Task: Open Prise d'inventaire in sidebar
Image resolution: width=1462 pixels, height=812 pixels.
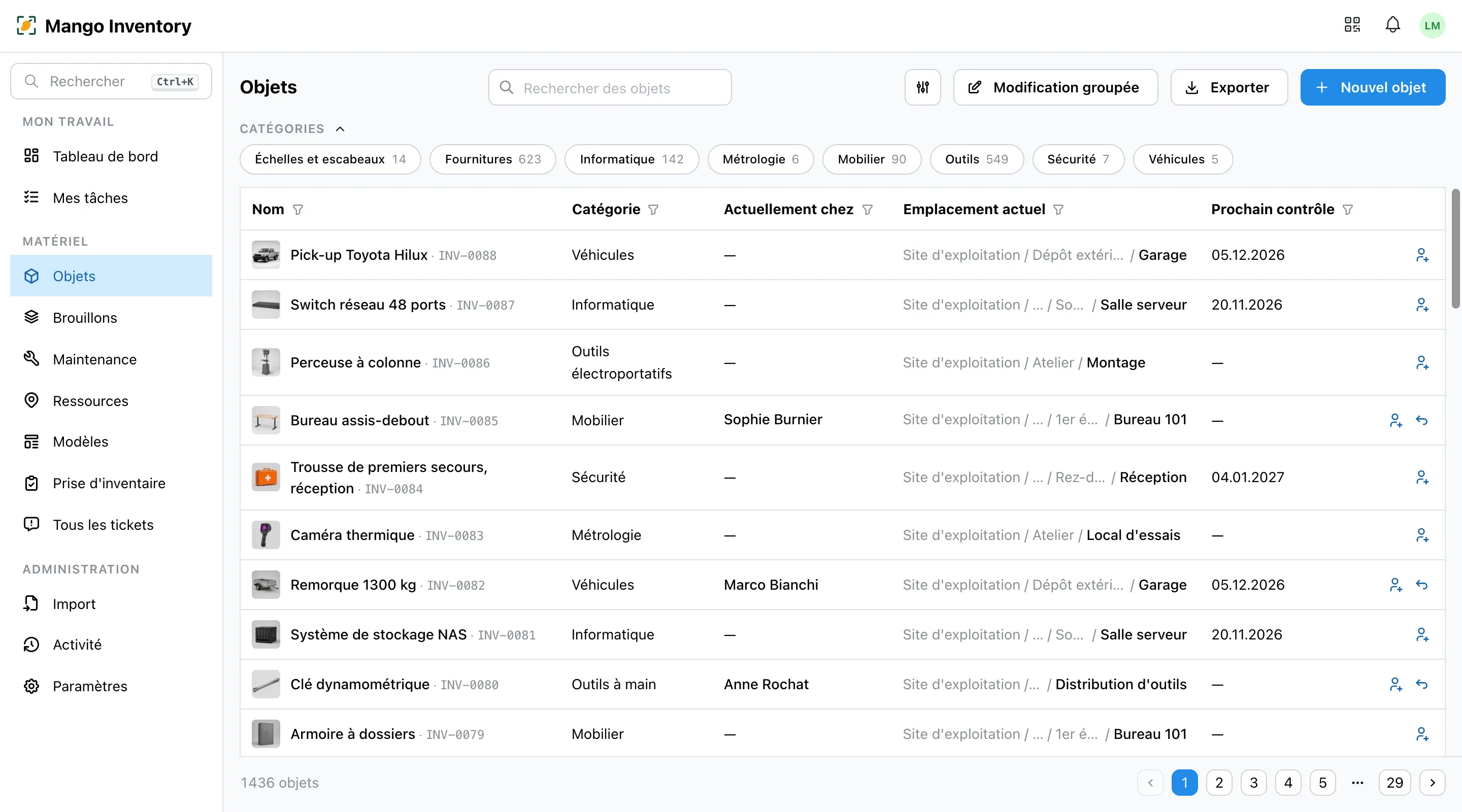Action: (x=111, y=483)
